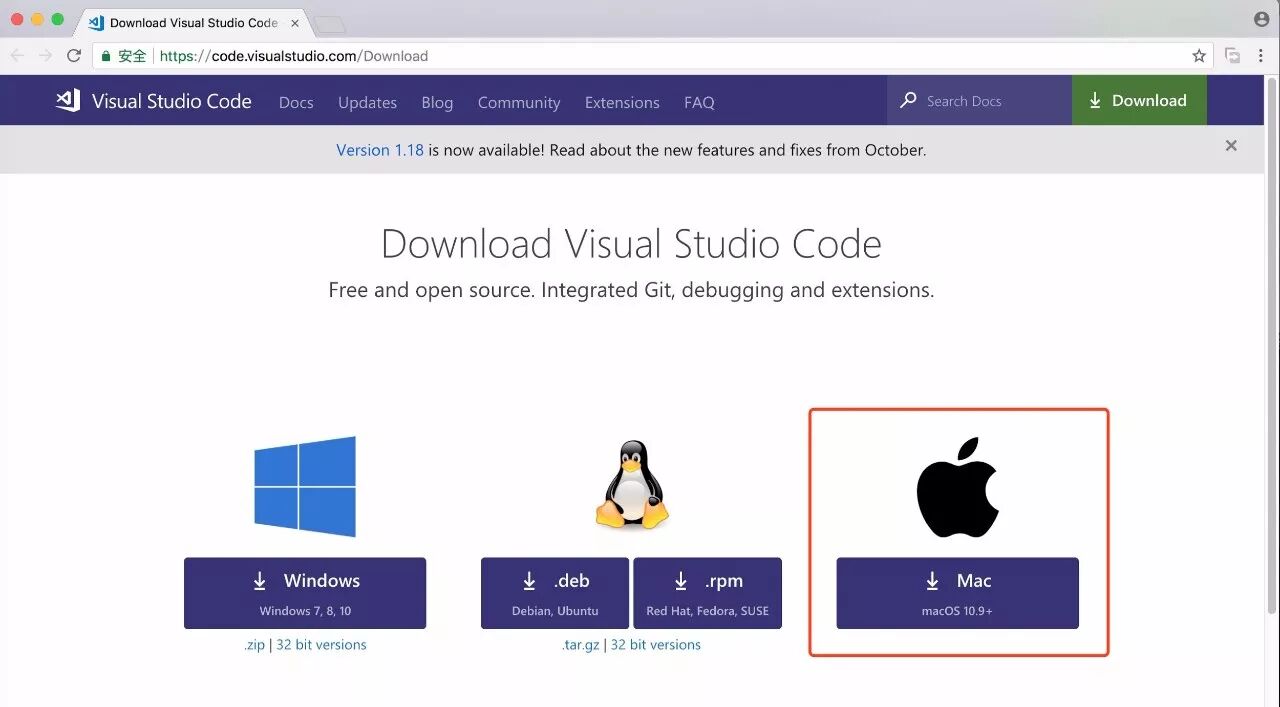The image size is (1280, 707).
Task: Download the Mac version
Action: [958, 593]
